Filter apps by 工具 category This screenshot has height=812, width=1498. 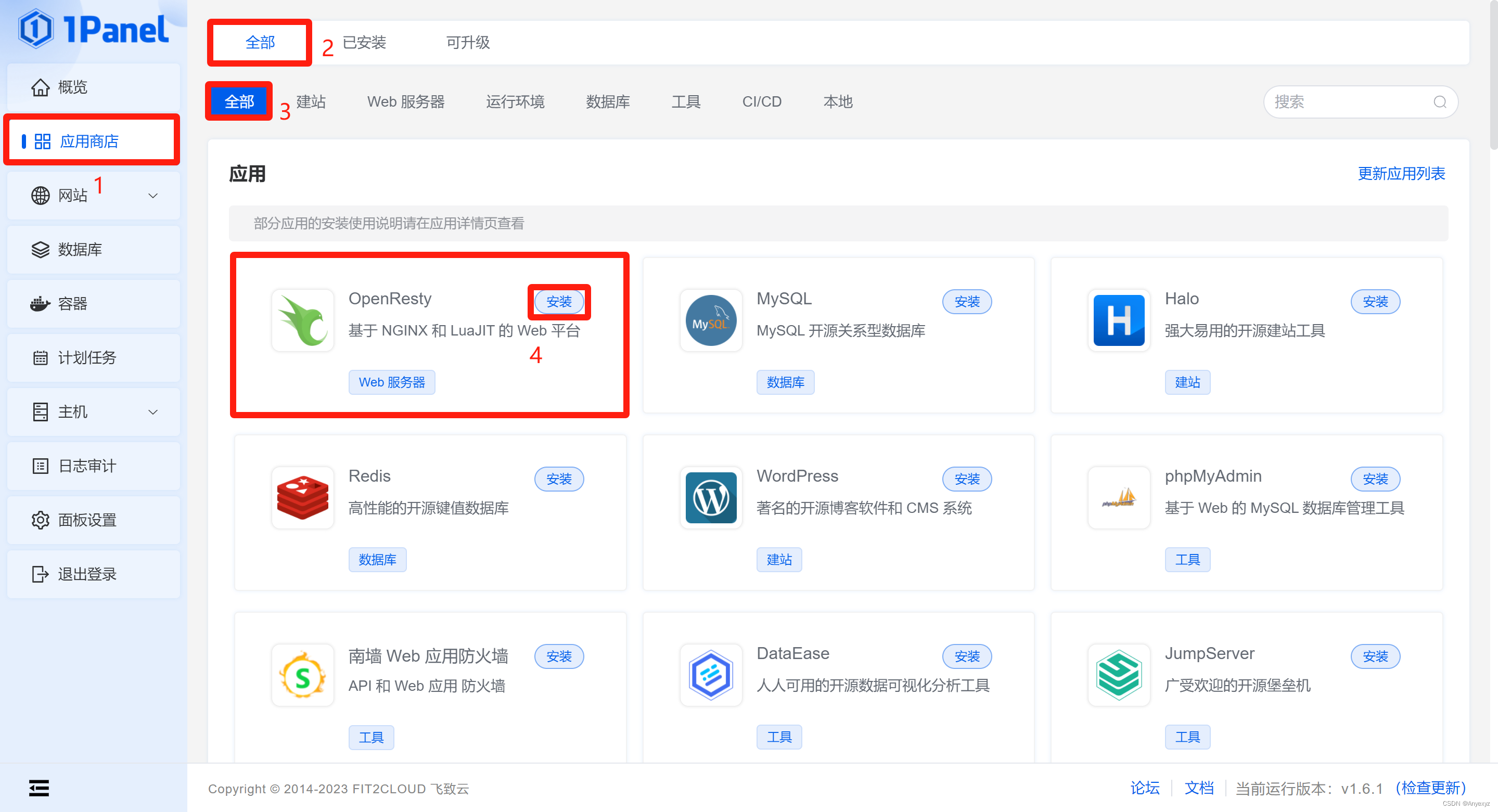(x=686, y=102)
